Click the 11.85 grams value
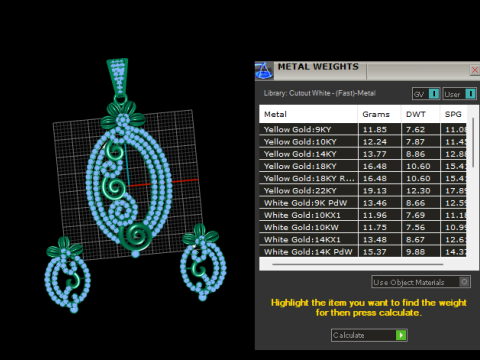The image size is (480, 360). coord(375,129)
